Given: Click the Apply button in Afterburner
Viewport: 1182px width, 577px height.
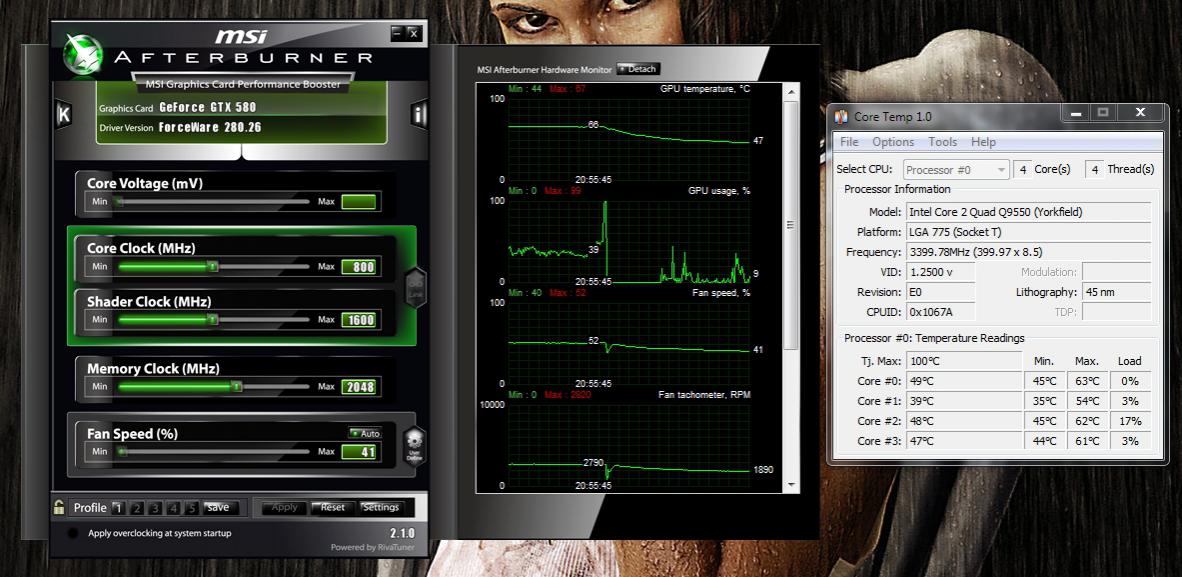Looking at the screenshot, I should point(284,508).
